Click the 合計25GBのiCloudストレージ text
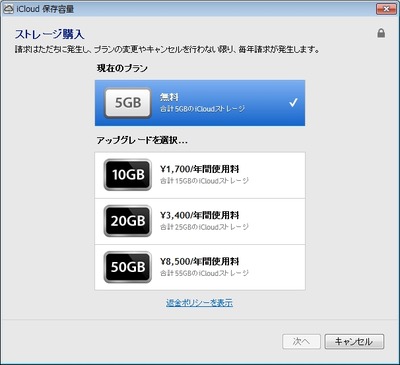Viewport: 400px width, 365px height. (204, 227)
